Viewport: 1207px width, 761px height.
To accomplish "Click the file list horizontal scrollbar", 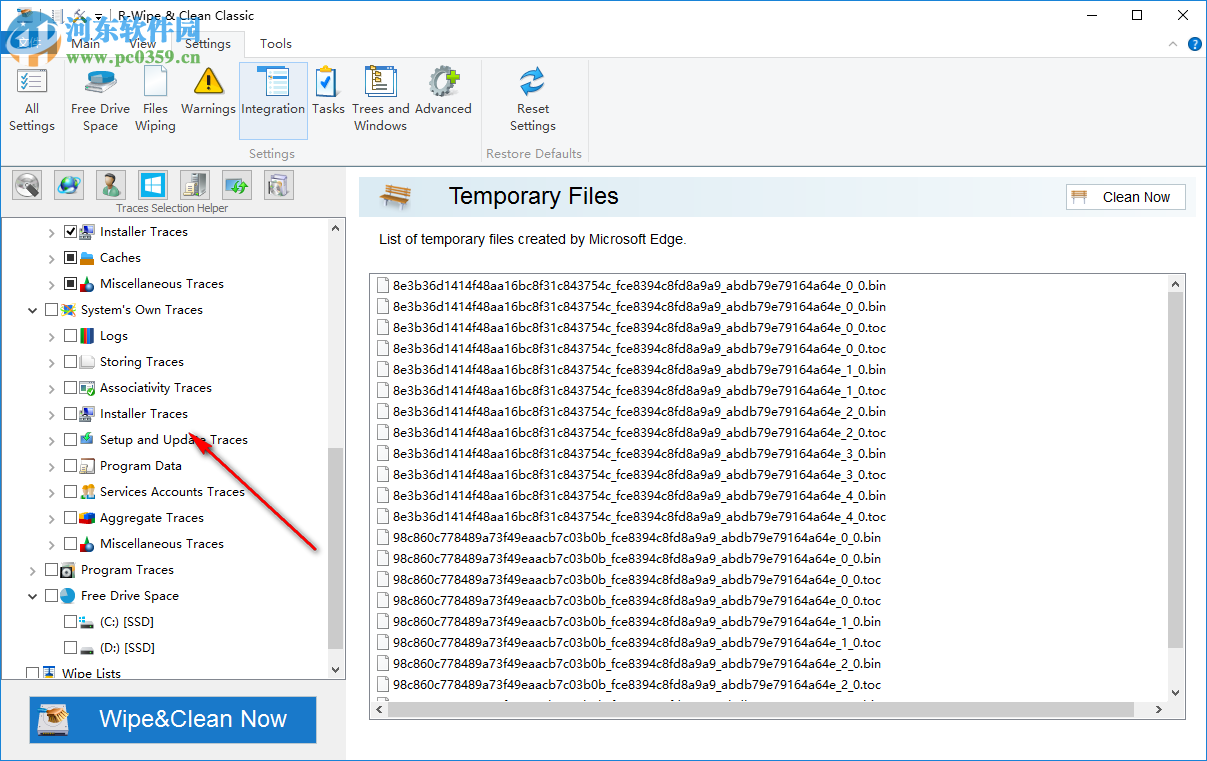I will click(x=760, y=709).
